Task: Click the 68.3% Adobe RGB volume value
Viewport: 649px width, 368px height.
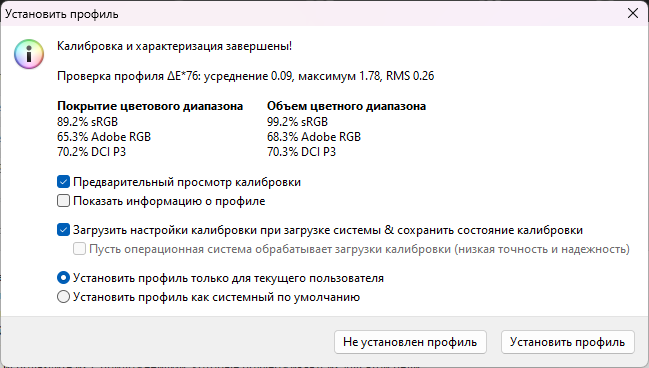Action: point(314,137)
